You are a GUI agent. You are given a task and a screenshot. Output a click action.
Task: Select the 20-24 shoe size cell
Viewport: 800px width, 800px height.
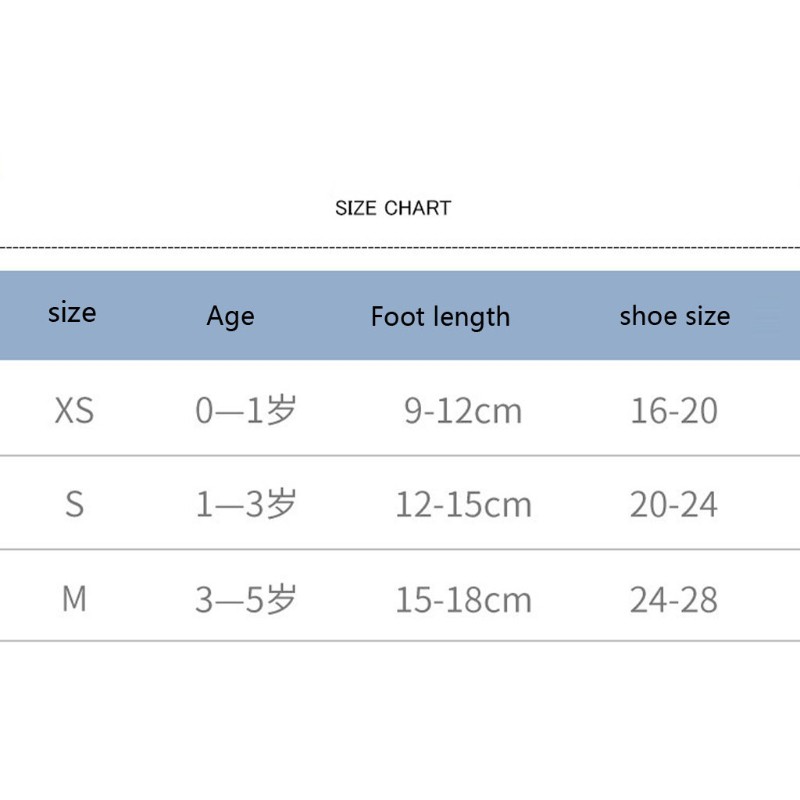coord(674,504)
